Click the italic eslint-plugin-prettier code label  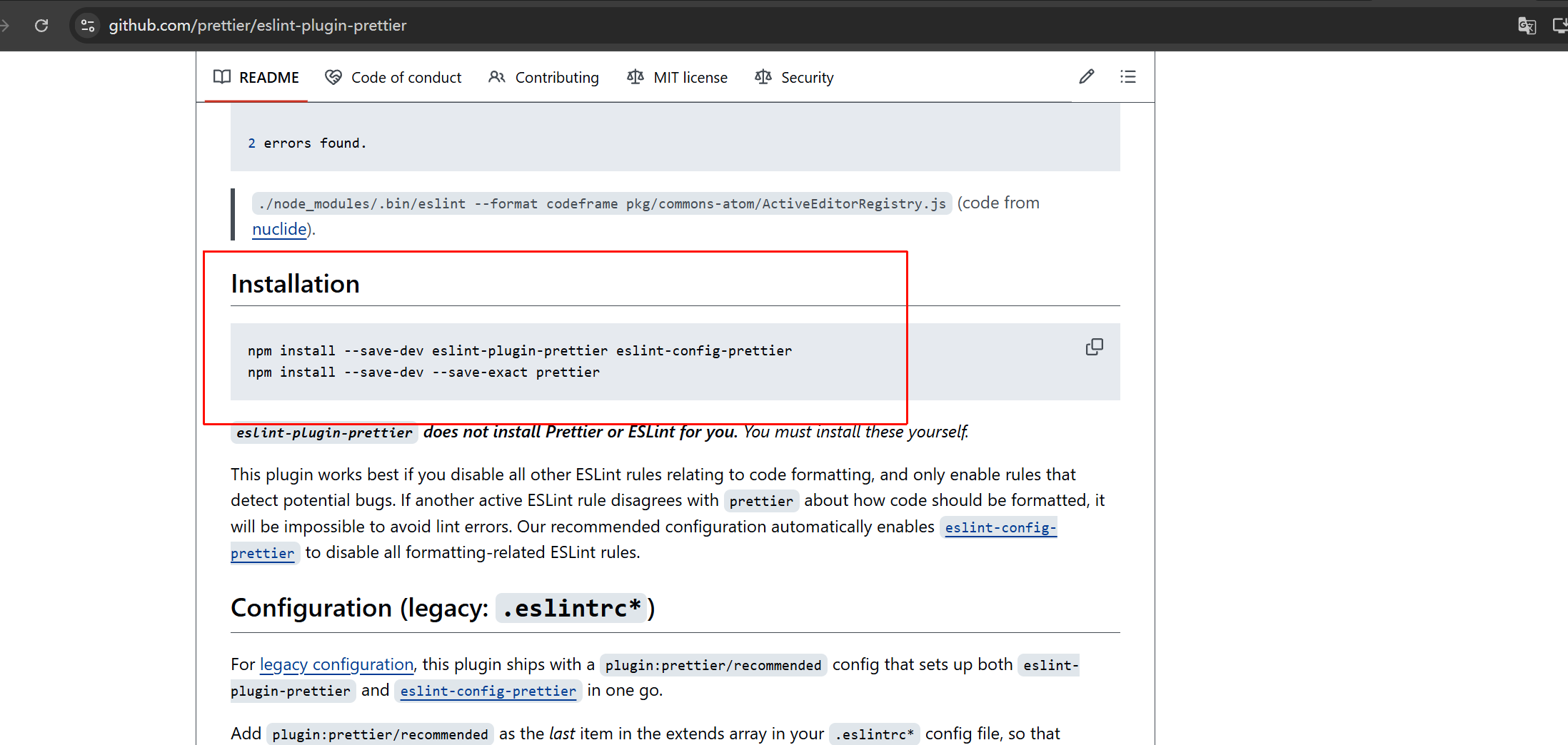coord(324,432)
